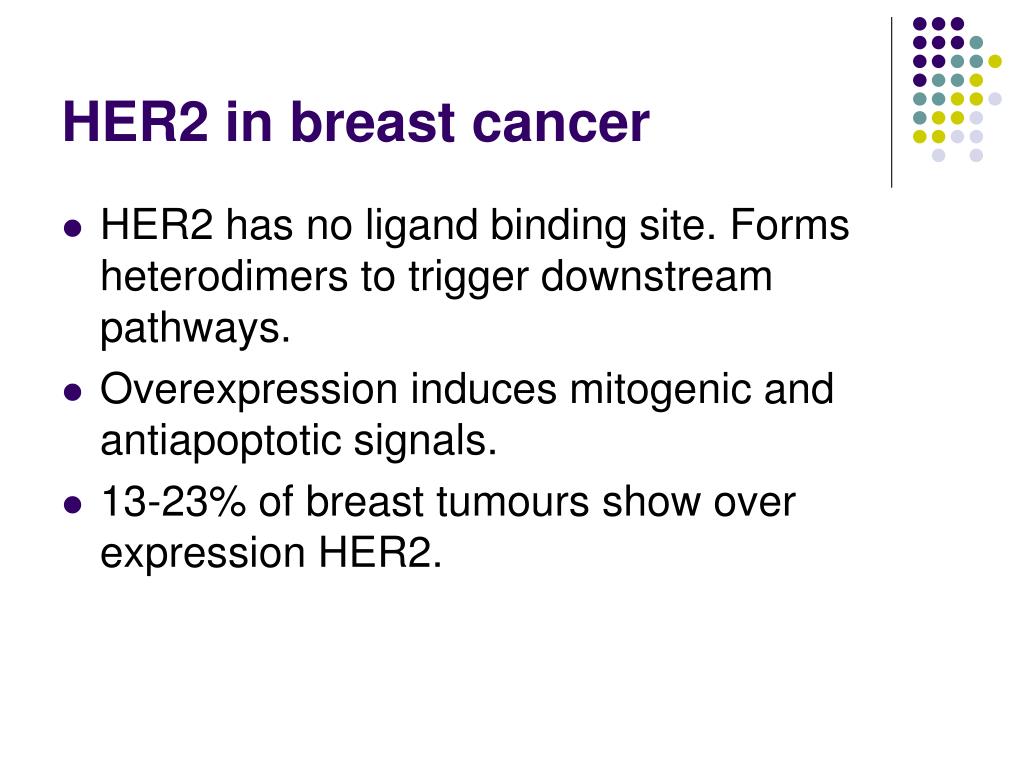This screenshot has height=768, width=1024.
Task: Click the bullet before '13-23% of breast tumours'
Action: [73, 505]
